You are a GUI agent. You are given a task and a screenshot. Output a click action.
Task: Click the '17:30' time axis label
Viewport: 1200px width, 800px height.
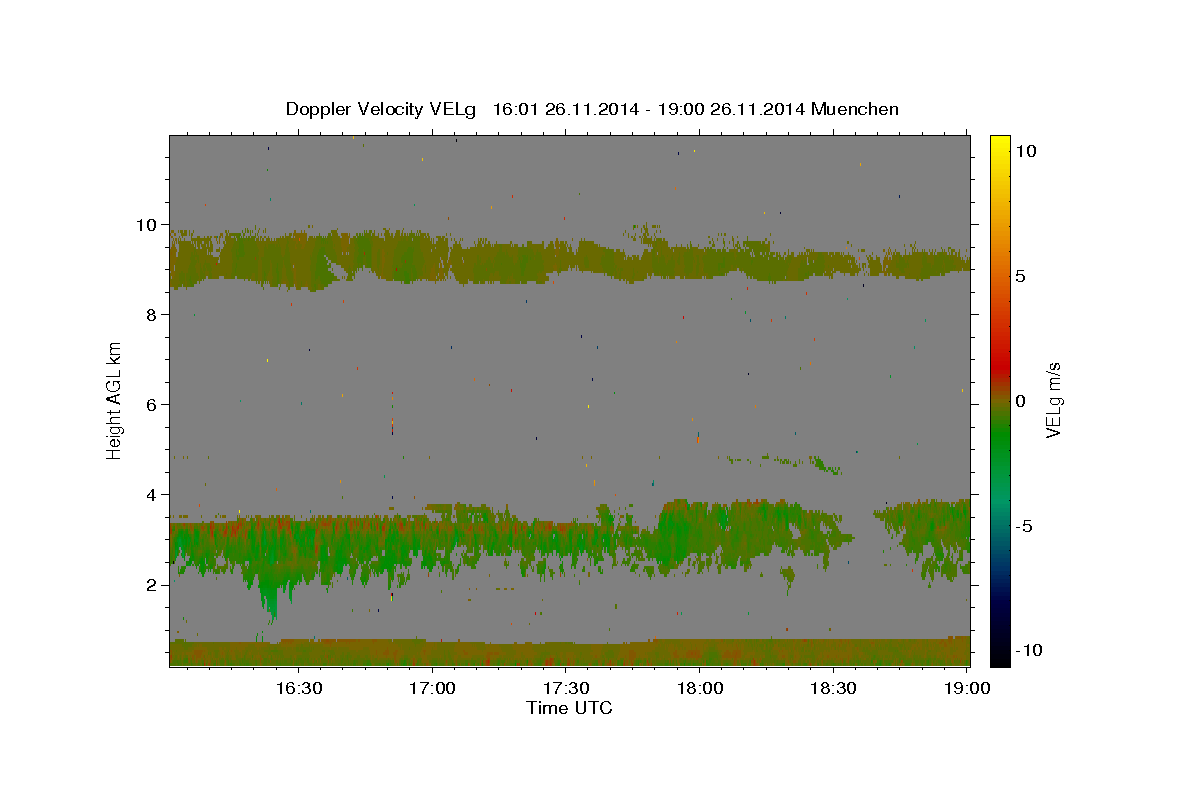tap(565, 688)
